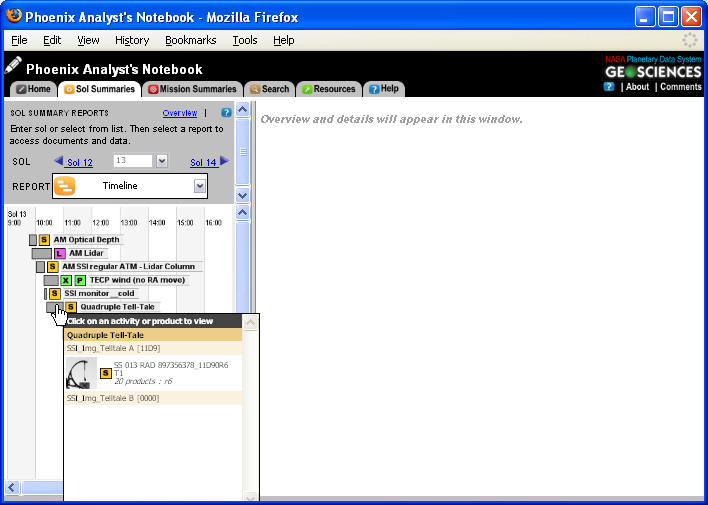708x505 pixels.
Task: Click the green P icon for TECP wind
Action: pos(80,281)
